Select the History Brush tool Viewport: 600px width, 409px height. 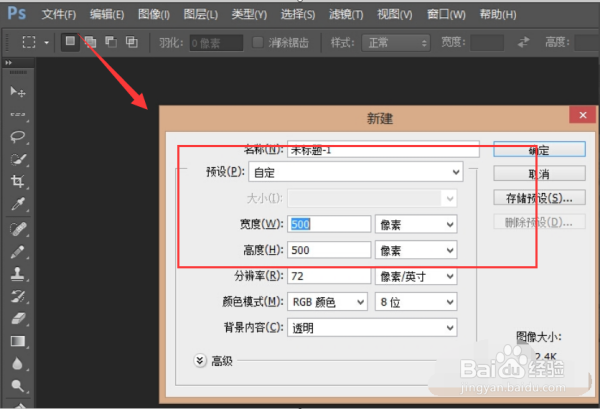[18, 297]
